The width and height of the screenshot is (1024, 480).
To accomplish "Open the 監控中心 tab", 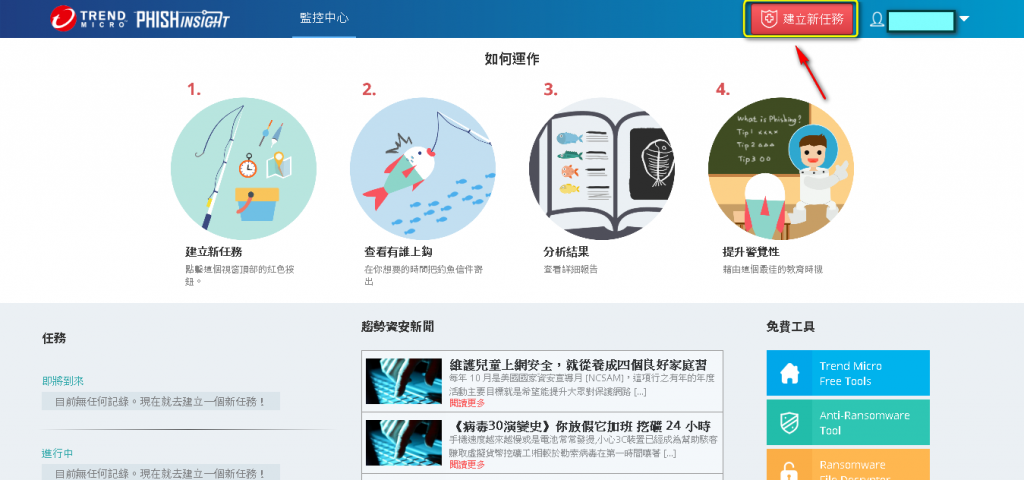I will (x=324, y=18).
